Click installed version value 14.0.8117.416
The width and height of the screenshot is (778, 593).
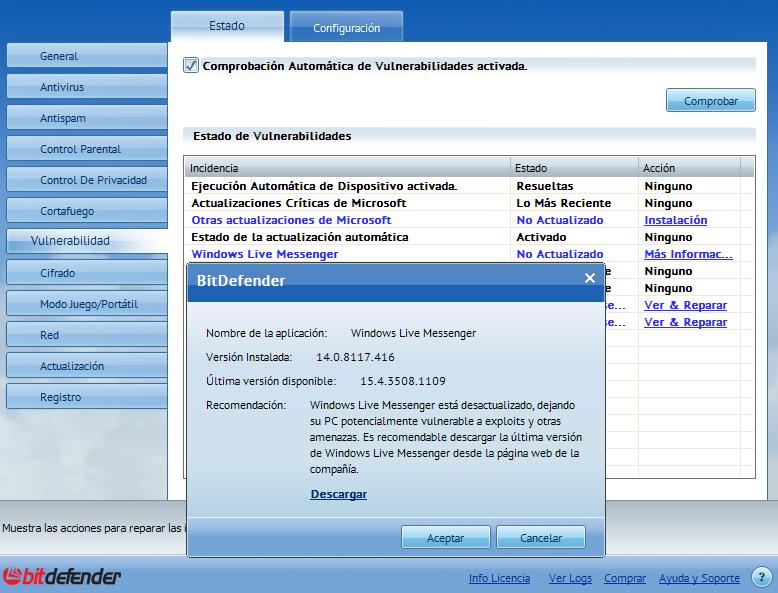pyautogui.click(x=355, y=357)
